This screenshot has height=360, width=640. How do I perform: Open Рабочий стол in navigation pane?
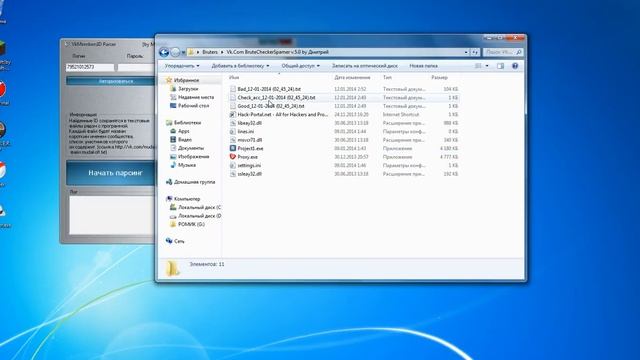point(193,106)
